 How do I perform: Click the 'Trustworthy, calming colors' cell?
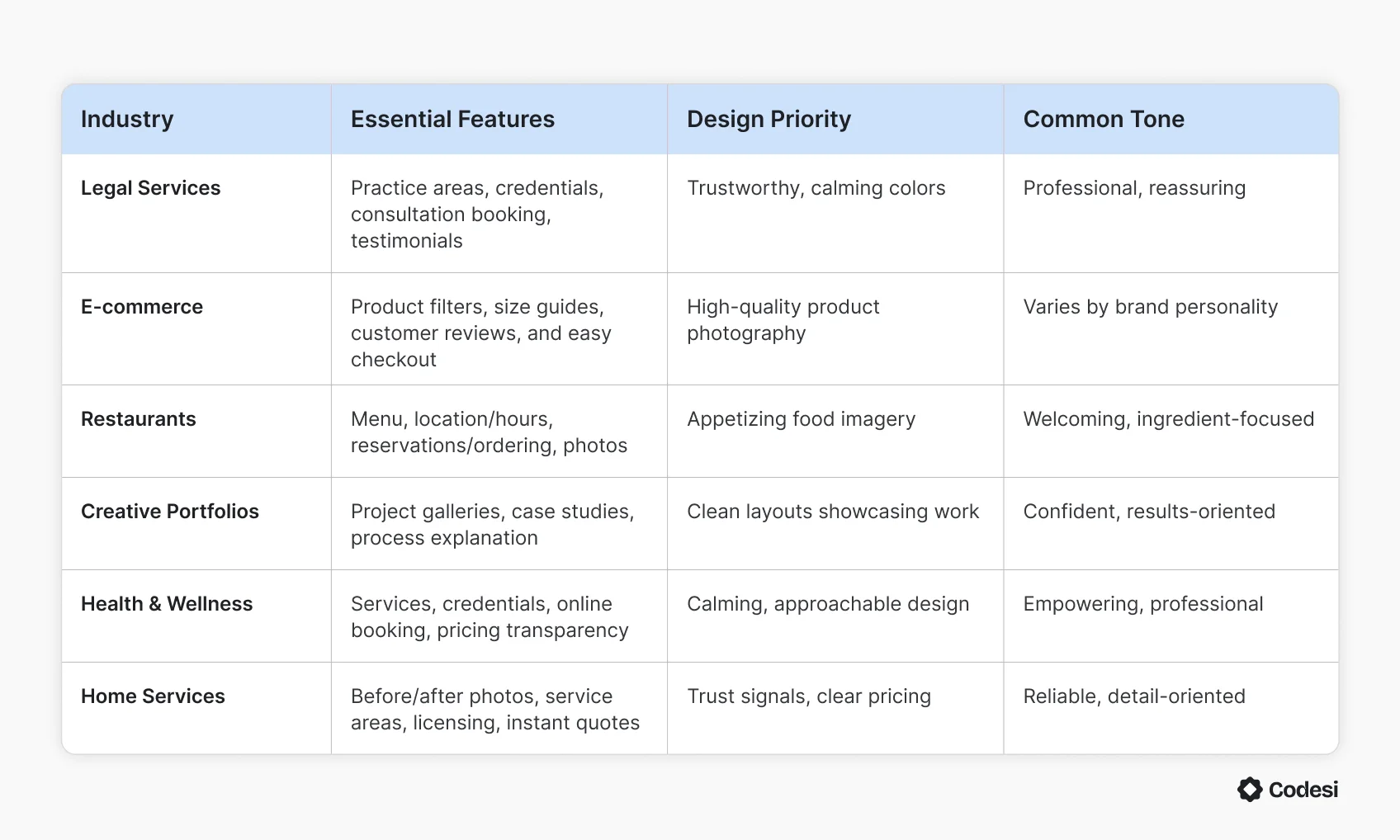point(816,188)
